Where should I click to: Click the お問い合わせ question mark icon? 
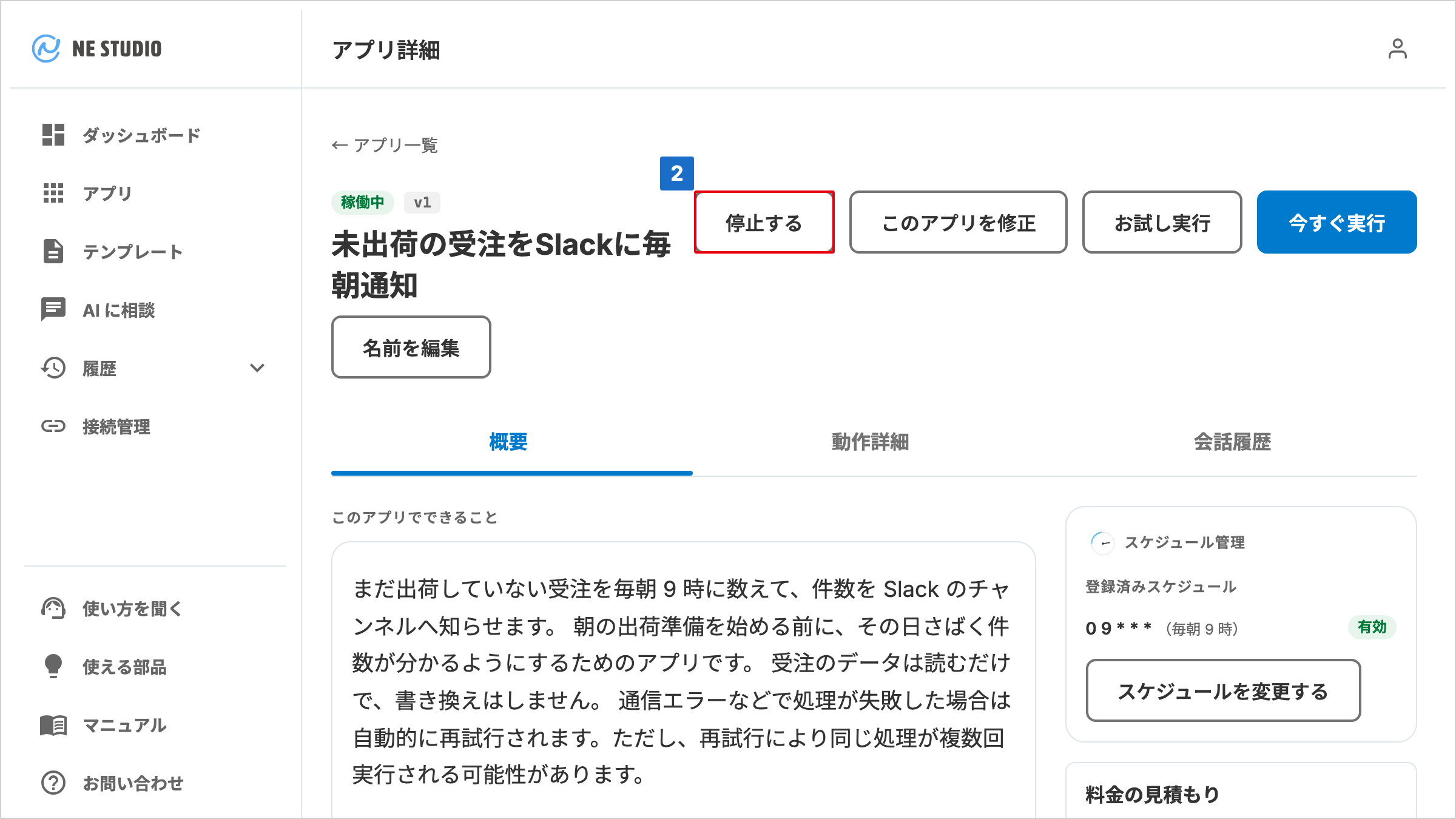click(53, 783)
